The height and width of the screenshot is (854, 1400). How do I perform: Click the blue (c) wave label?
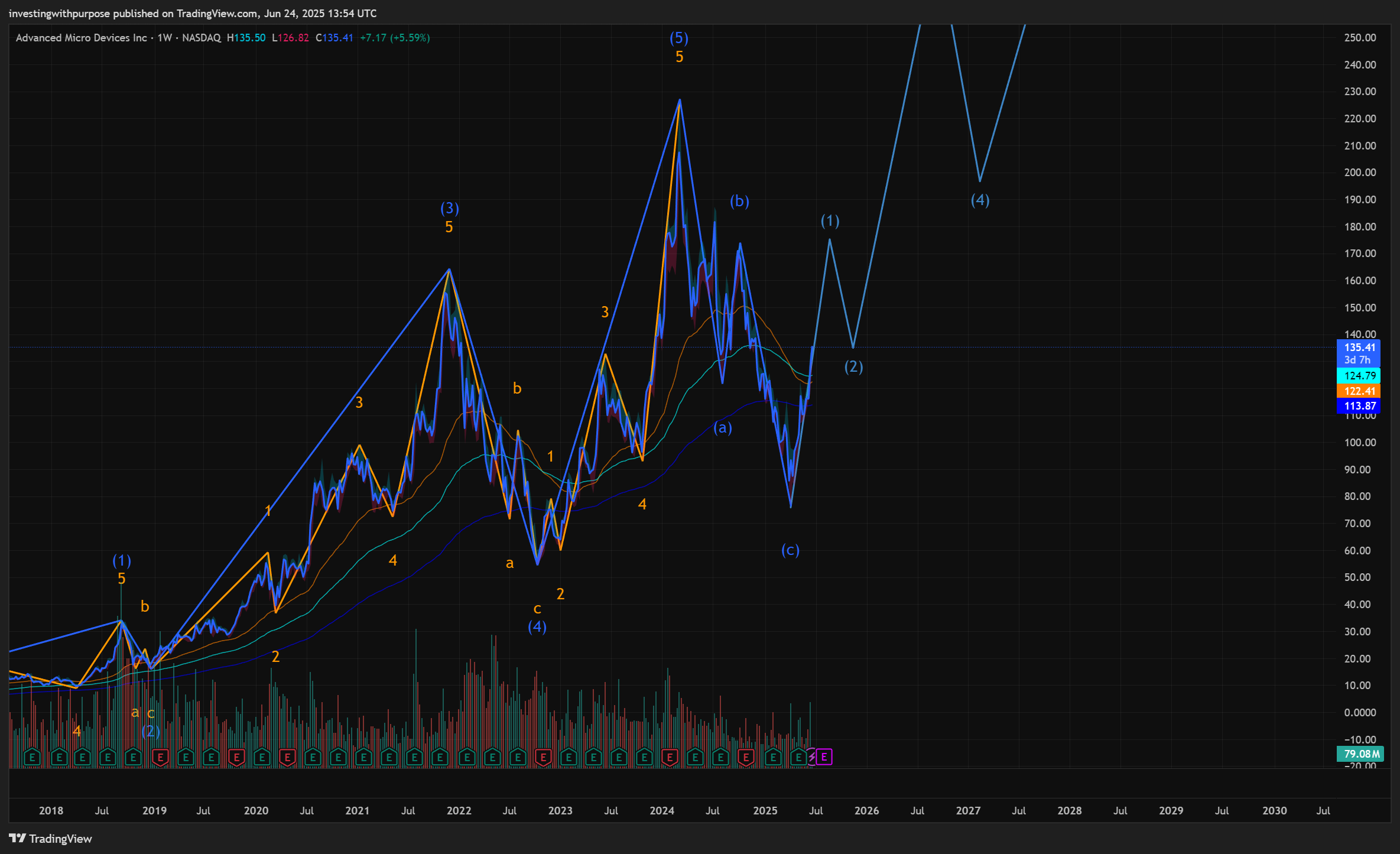pos(790,550)
